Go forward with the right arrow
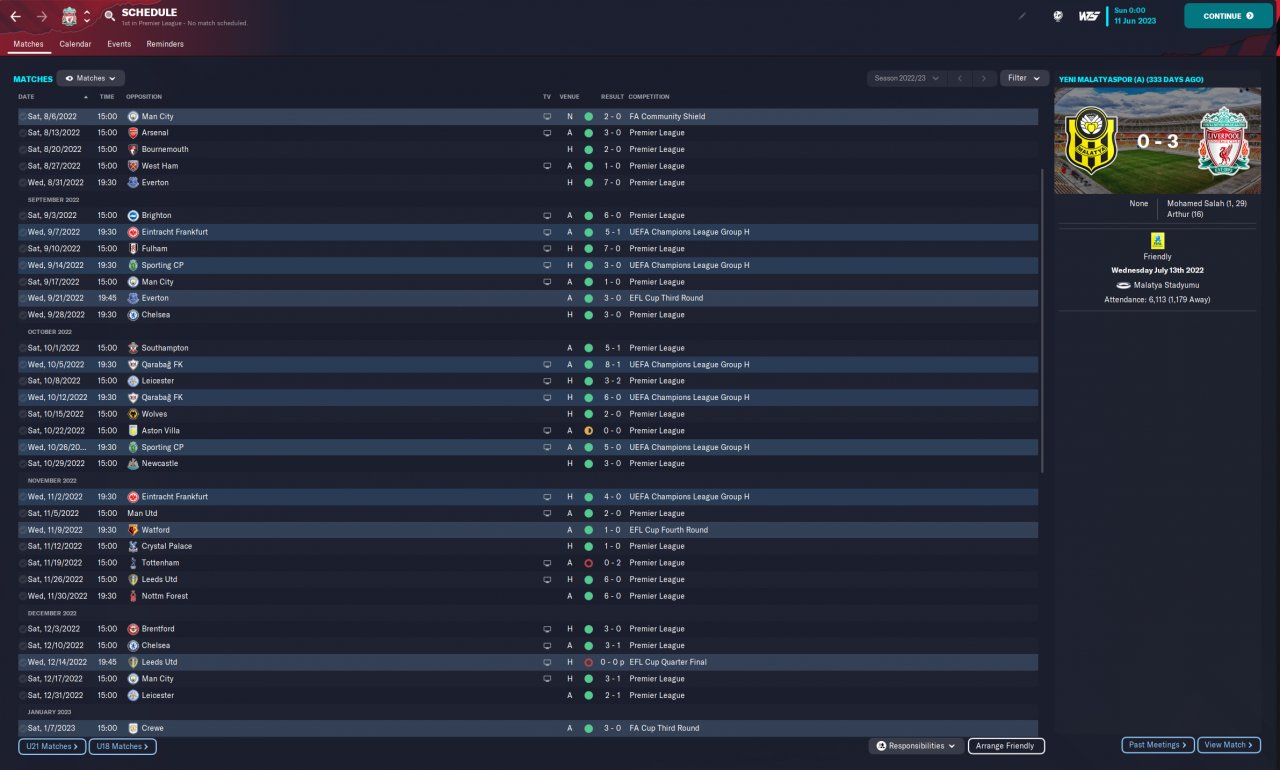The width and height of the screenshot is (1280, 770). point(41,17)
